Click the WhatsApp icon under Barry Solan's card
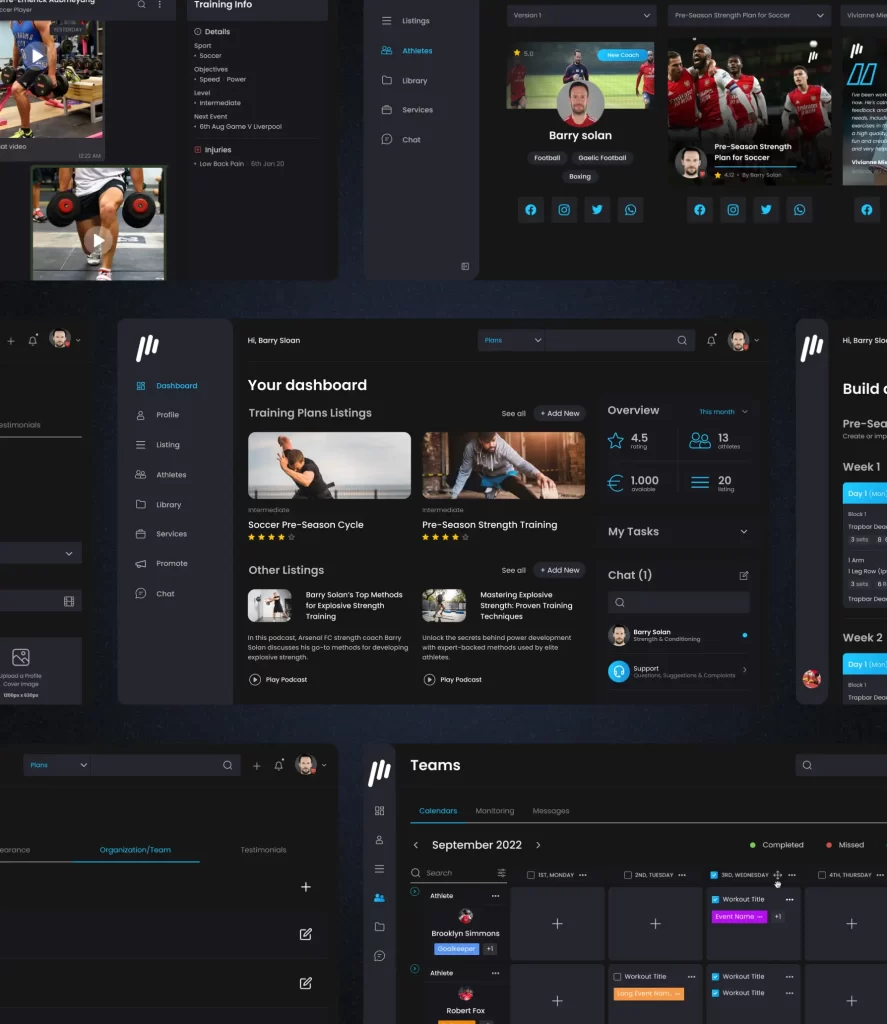This screenshot has height=1024, width=887. [630, 210]
